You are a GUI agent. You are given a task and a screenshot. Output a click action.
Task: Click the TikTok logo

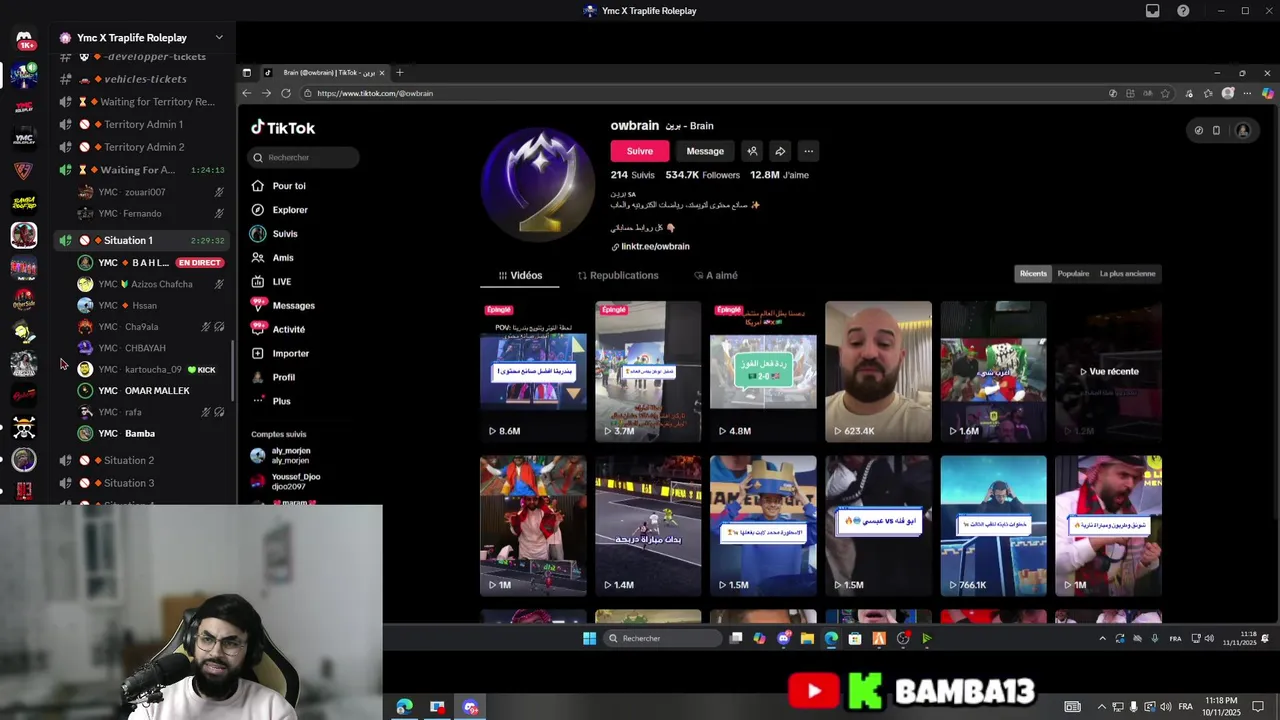click(283, 128)
